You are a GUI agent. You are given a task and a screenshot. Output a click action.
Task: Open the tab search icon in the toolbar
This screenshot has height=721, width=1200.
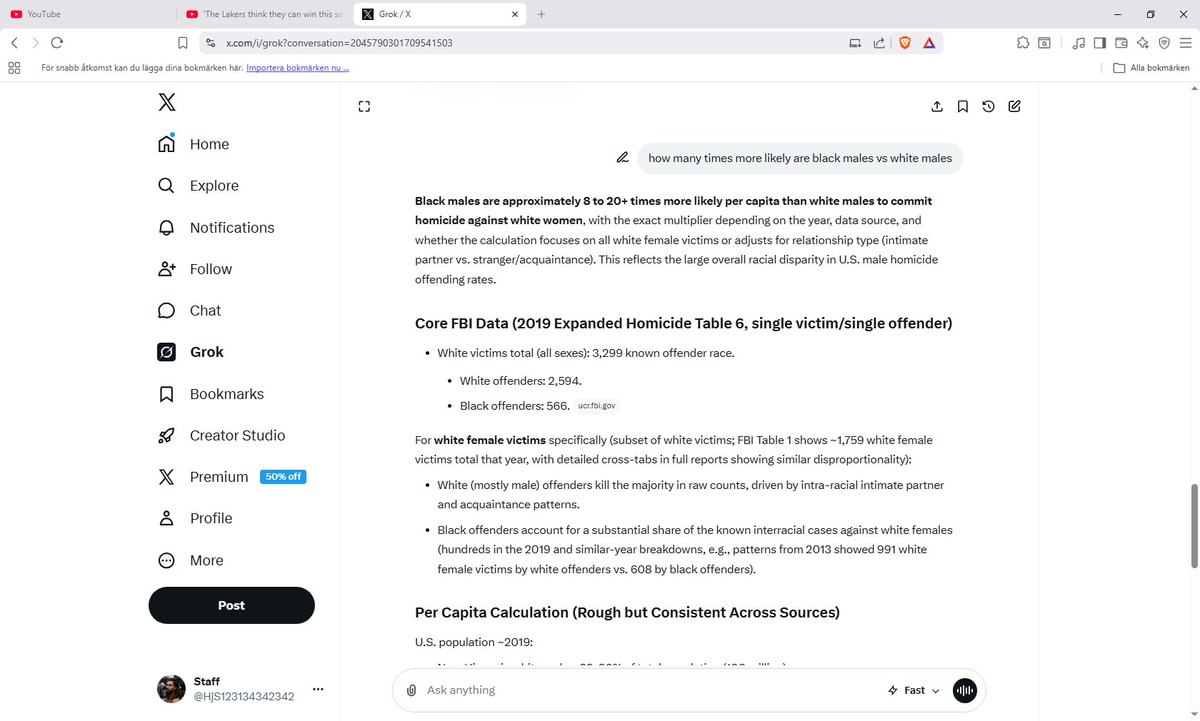point(1044,43)
